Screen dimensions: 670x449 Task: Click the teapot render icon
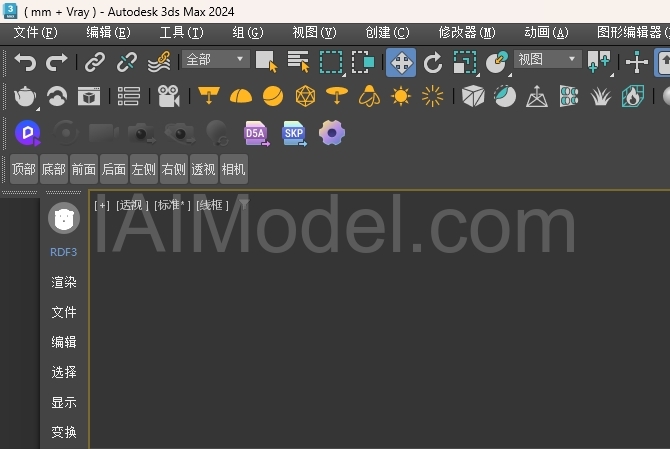25,96
